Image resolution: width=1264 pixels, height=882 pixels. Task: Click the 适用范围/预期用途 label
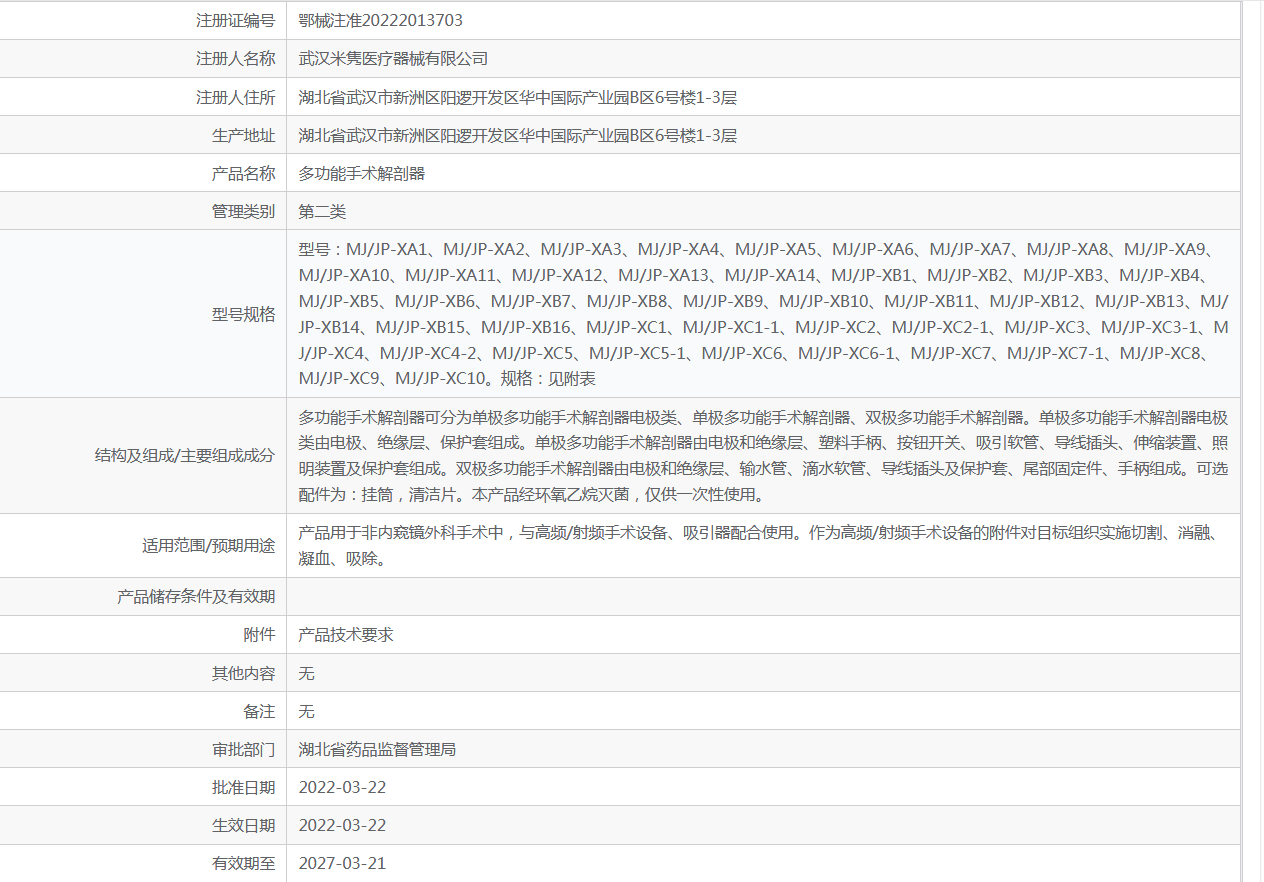209,546
